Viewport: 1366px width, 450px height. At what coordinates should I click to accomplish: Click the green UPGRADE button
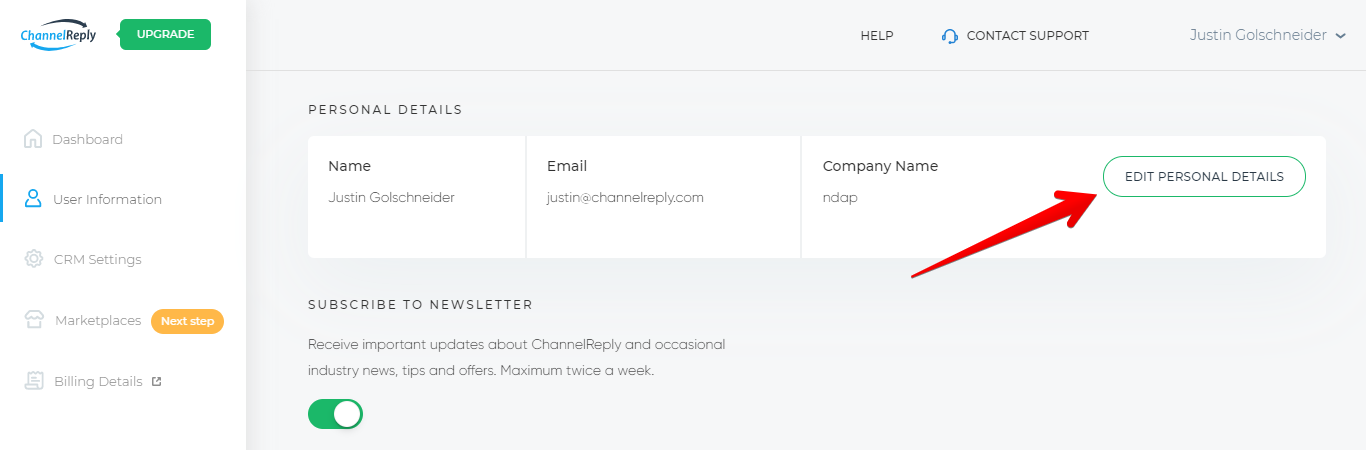point(165,34)
